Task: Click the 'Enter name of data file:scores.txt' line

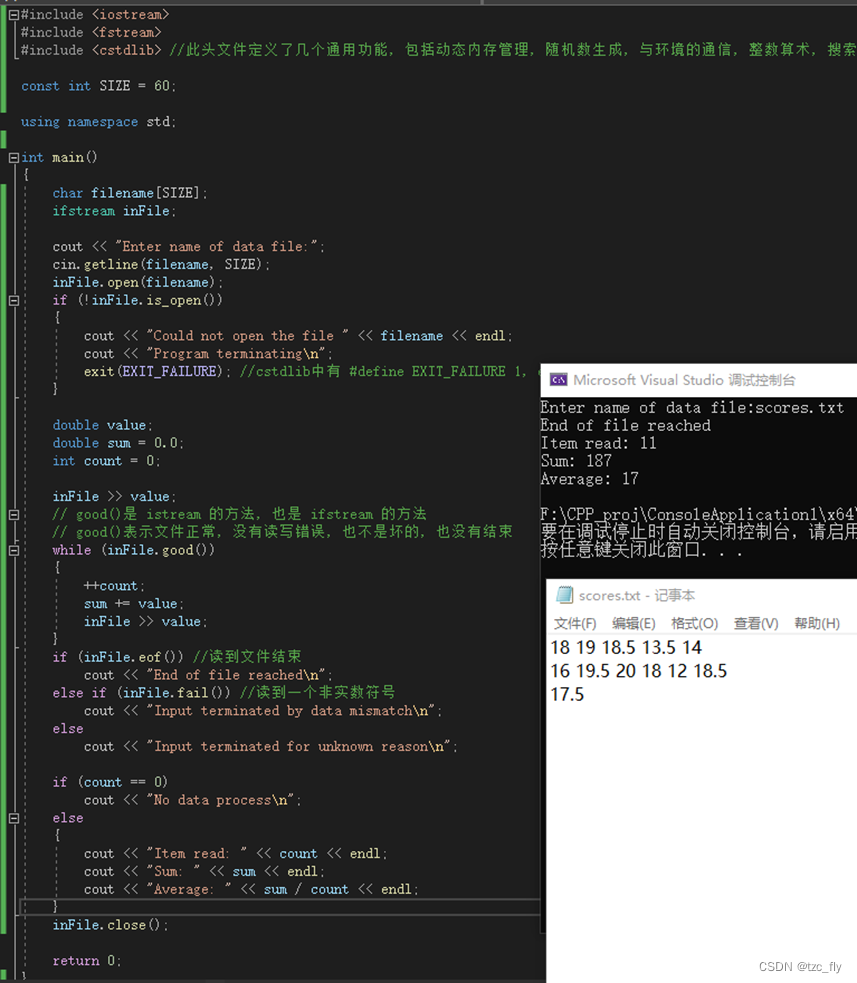Action: pyautogui.click(x=692, y=408)
